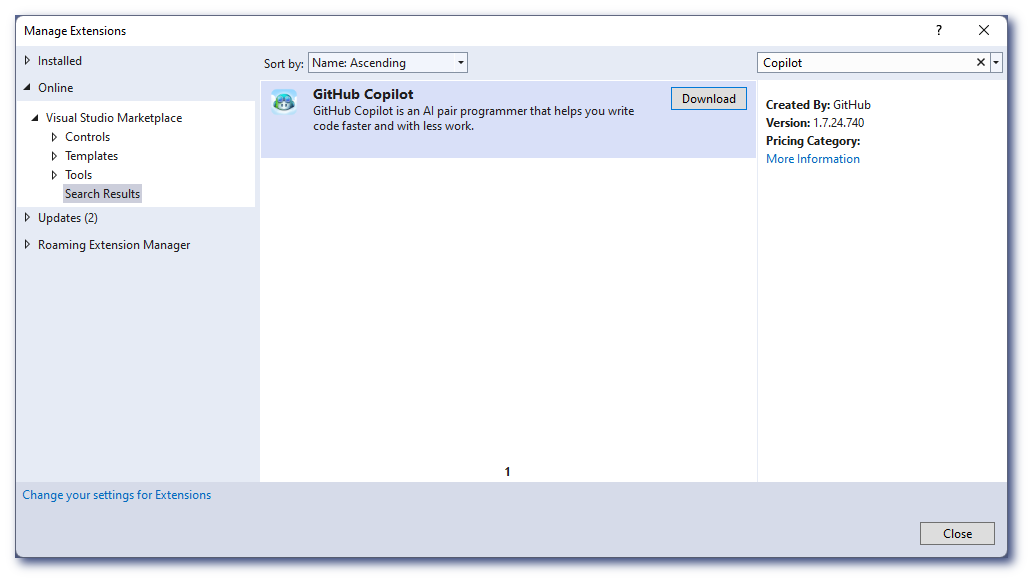Open the Help question mark button

click(x=939, y=30)
